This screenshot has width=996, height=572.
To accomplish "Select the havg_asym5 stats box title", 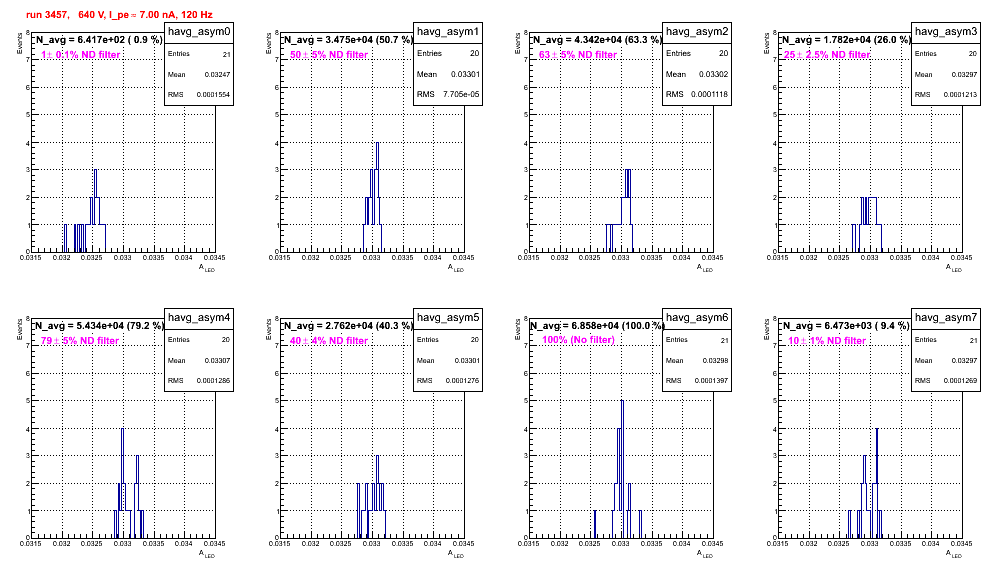I will point(448,317).
